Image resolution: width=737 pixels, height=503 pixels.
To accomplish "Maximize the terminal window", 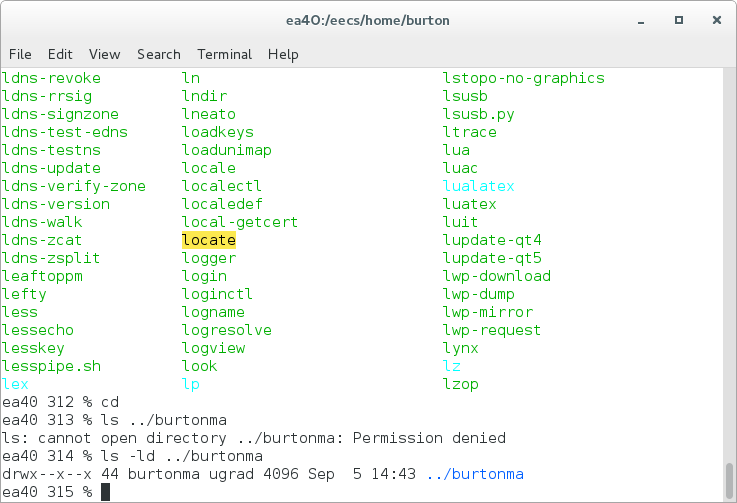I will pyautogui.click(x=679, y=20).
